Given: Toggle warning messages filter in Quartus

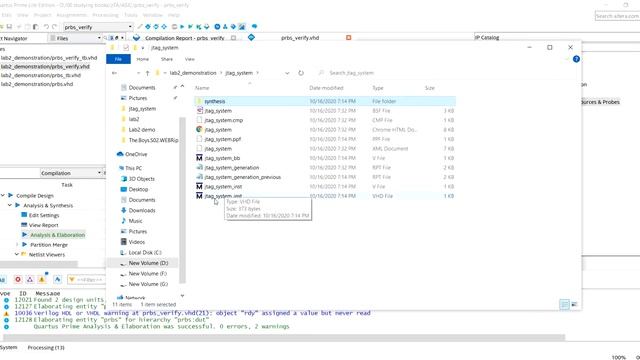Looking at the screenshot, I should pos(42,279).
